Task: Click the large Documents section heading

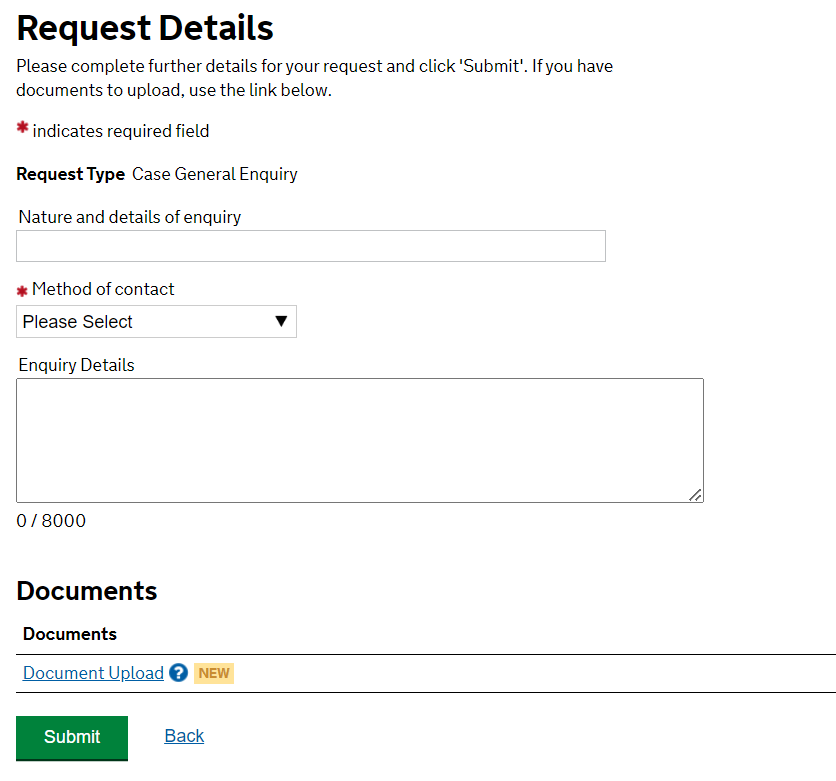Action: coord(87,591)
